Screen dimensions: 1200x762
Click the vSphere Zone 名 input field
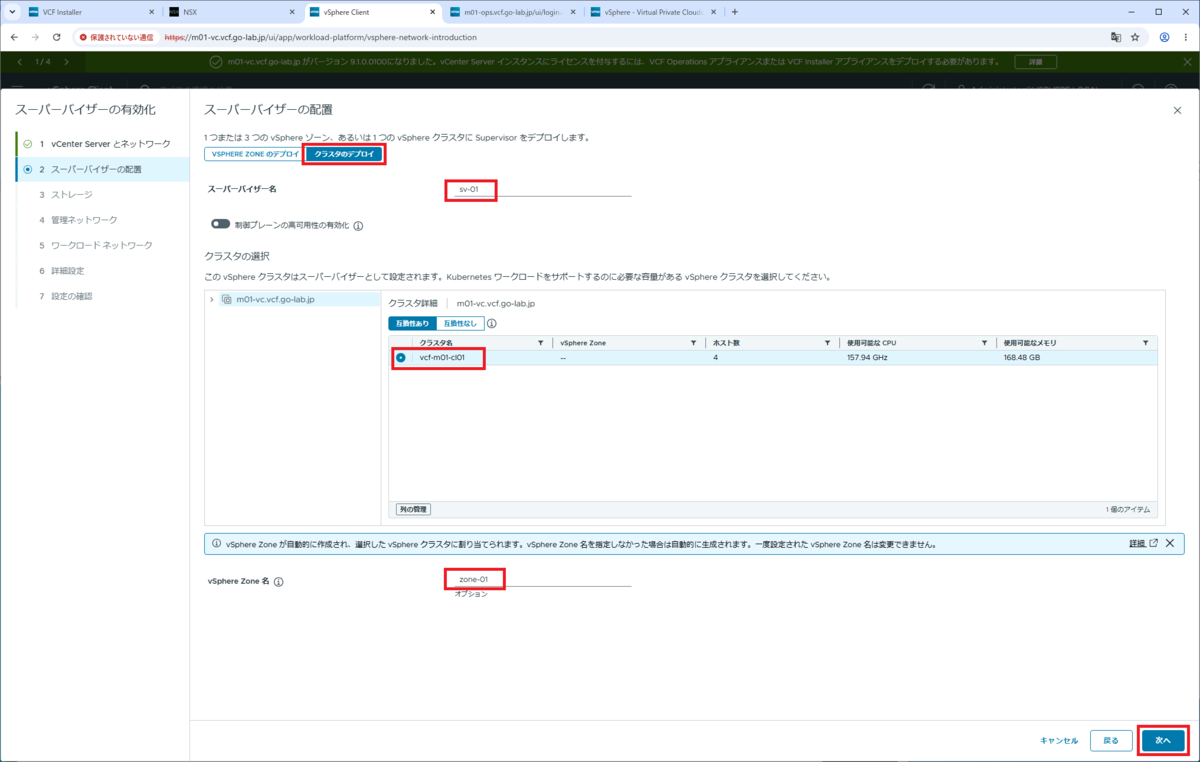tap(541, 579)
